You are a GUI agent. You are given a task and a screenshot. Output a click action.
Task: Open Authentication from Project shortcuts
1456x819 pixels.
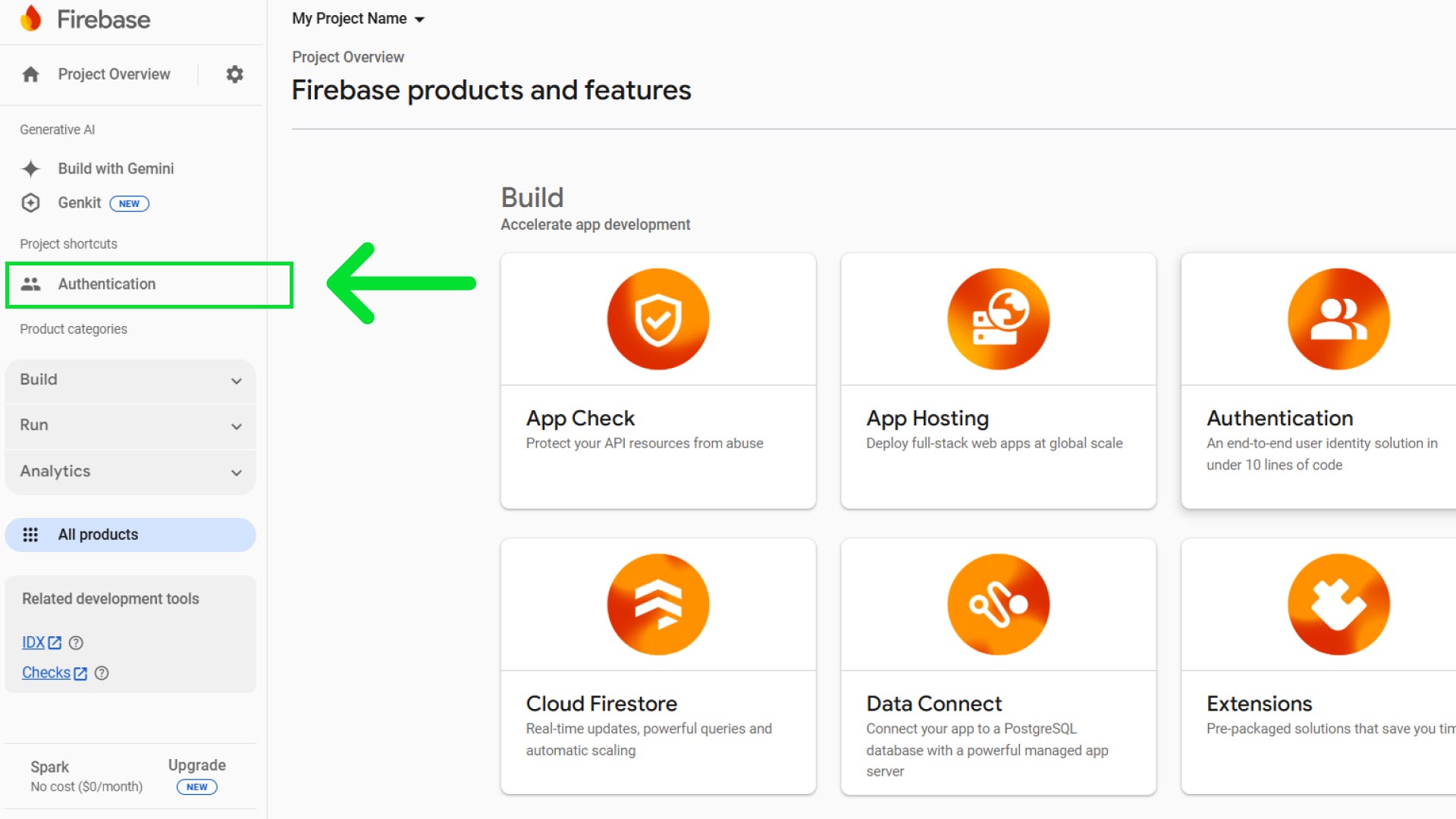click(x=106, y=284)
